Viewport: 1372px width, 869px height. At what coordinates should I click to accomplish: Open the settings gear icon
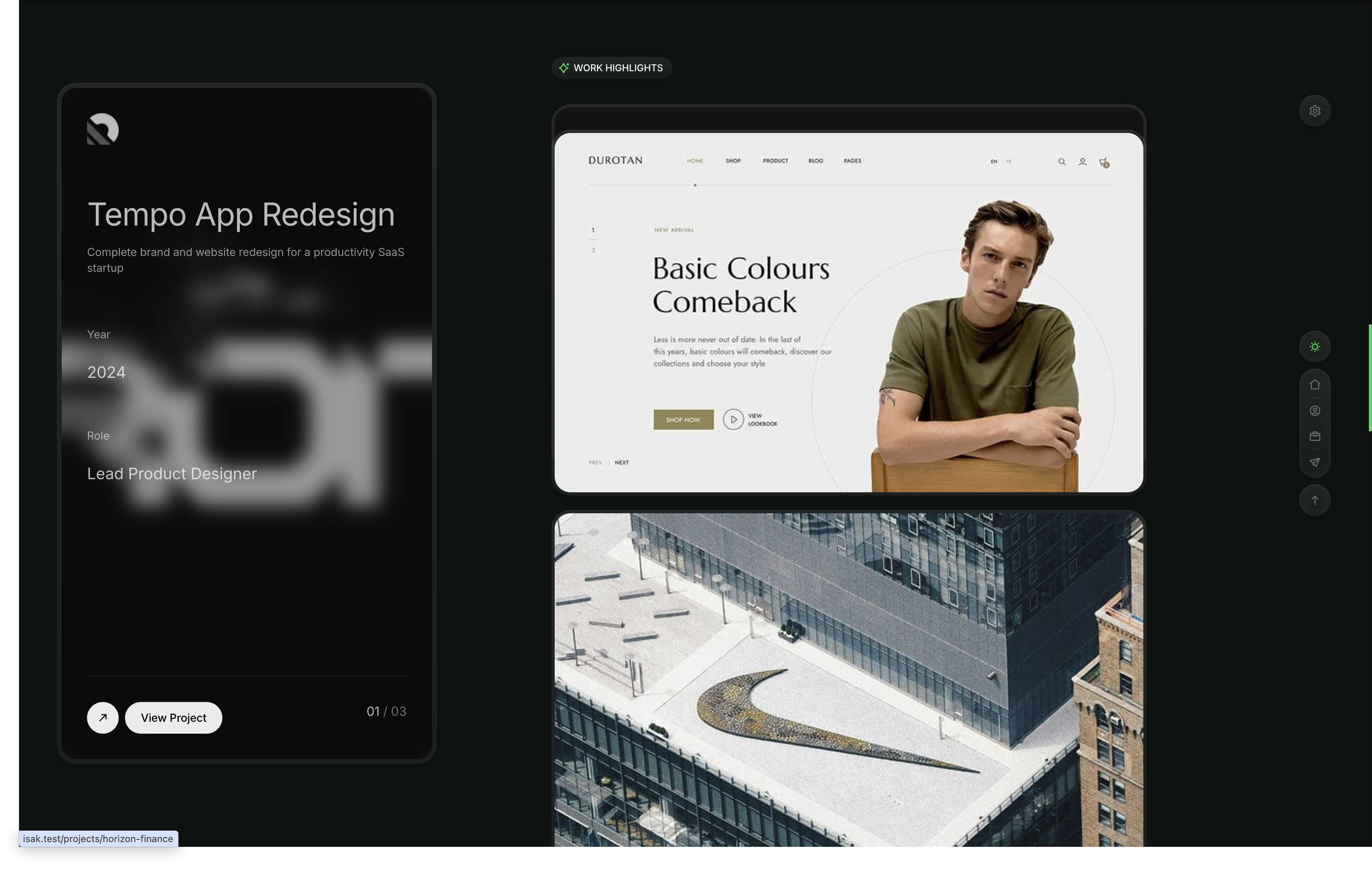(x=1315, y=111)
